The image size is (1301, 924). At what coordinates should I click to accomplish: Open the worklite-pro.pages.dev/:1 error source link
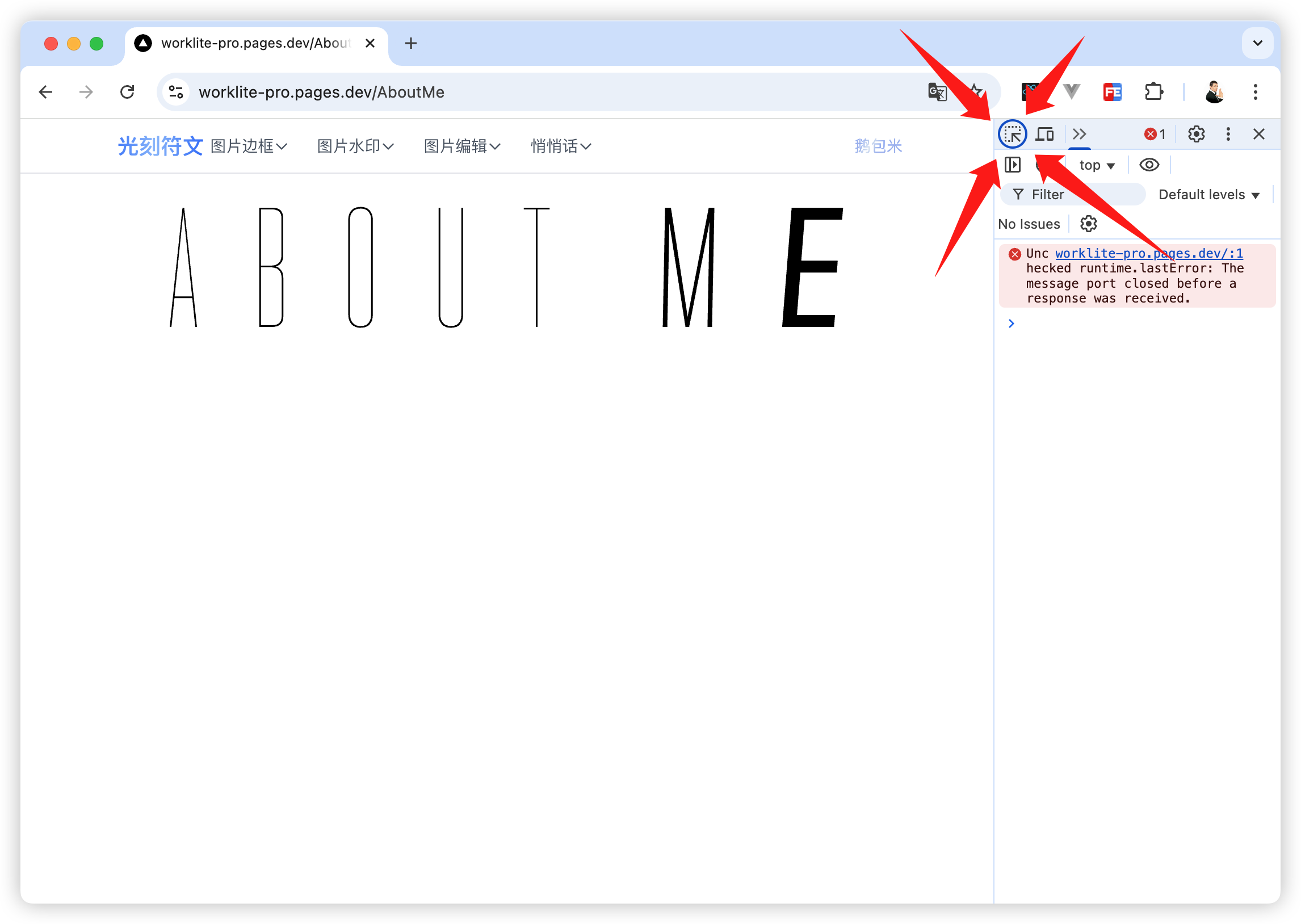tap(1148, 253)
